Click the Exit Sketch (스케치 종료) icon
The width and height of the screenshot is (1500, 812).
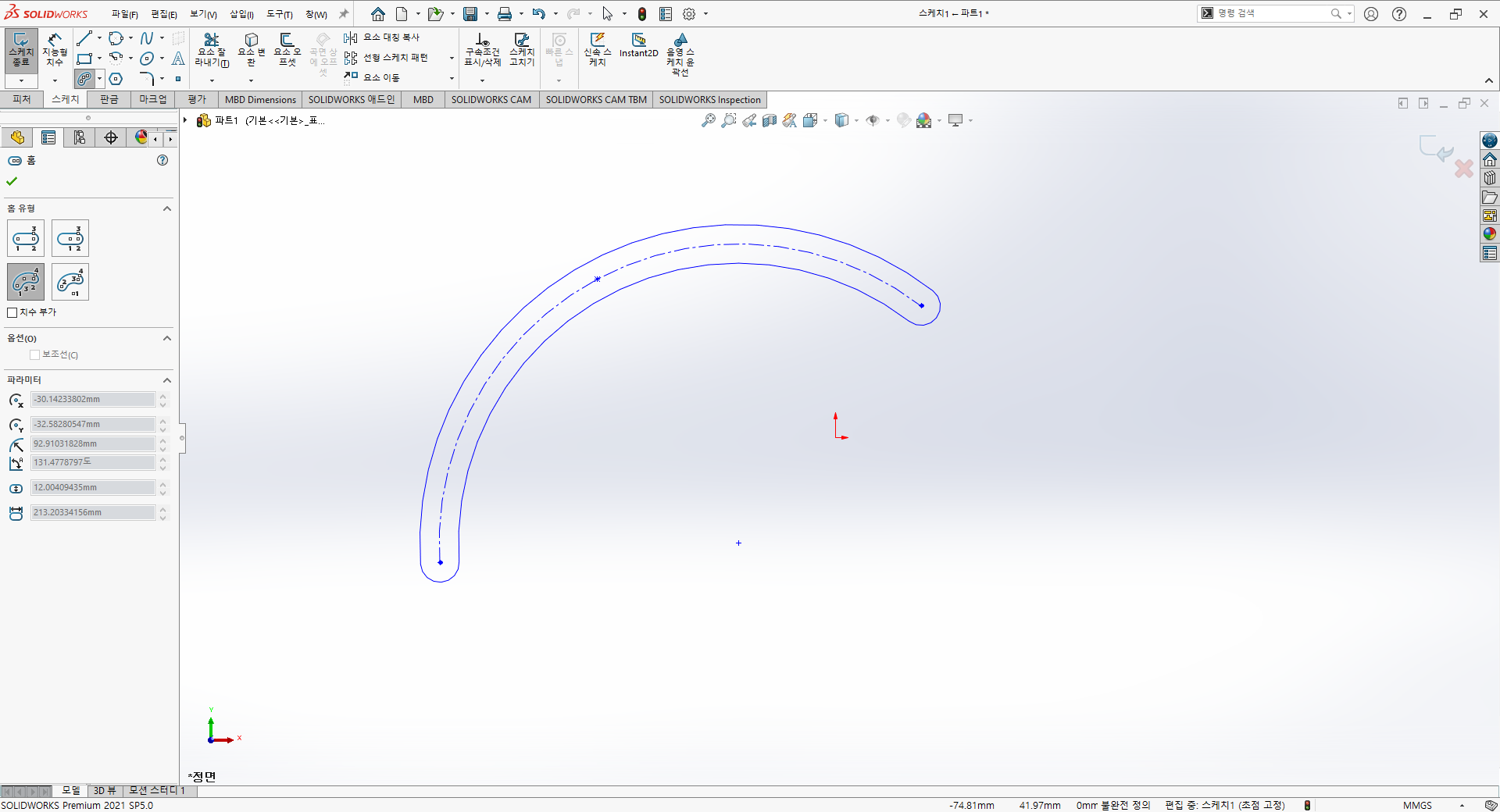pyautogui.click(x=21, y=50)
